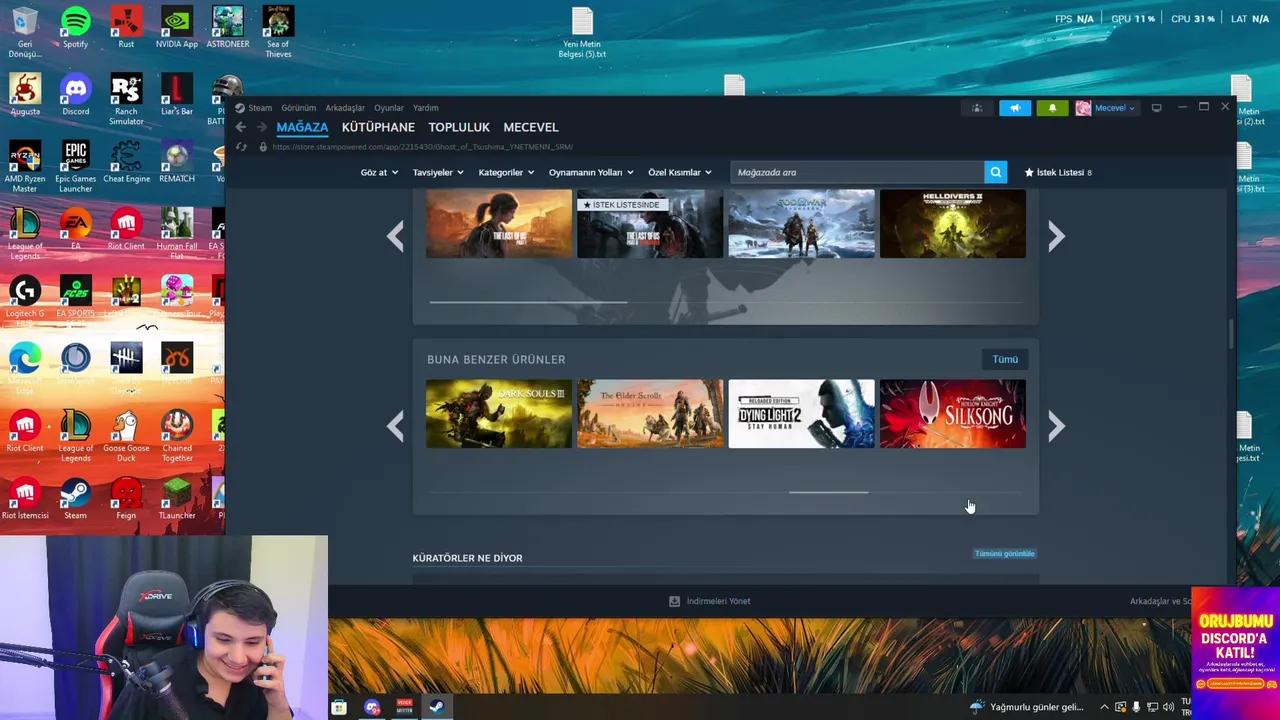The height and width of the screenshot is (720, 1280).
Task: Next arrow in upper game carousel
Action: click(x=1056, y=236)
